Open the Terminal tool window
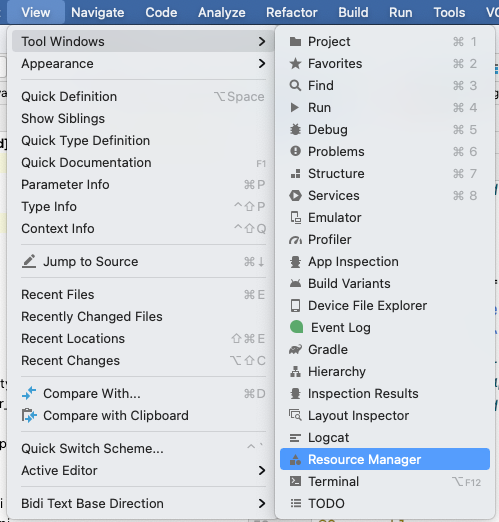 tap(385, 481)
